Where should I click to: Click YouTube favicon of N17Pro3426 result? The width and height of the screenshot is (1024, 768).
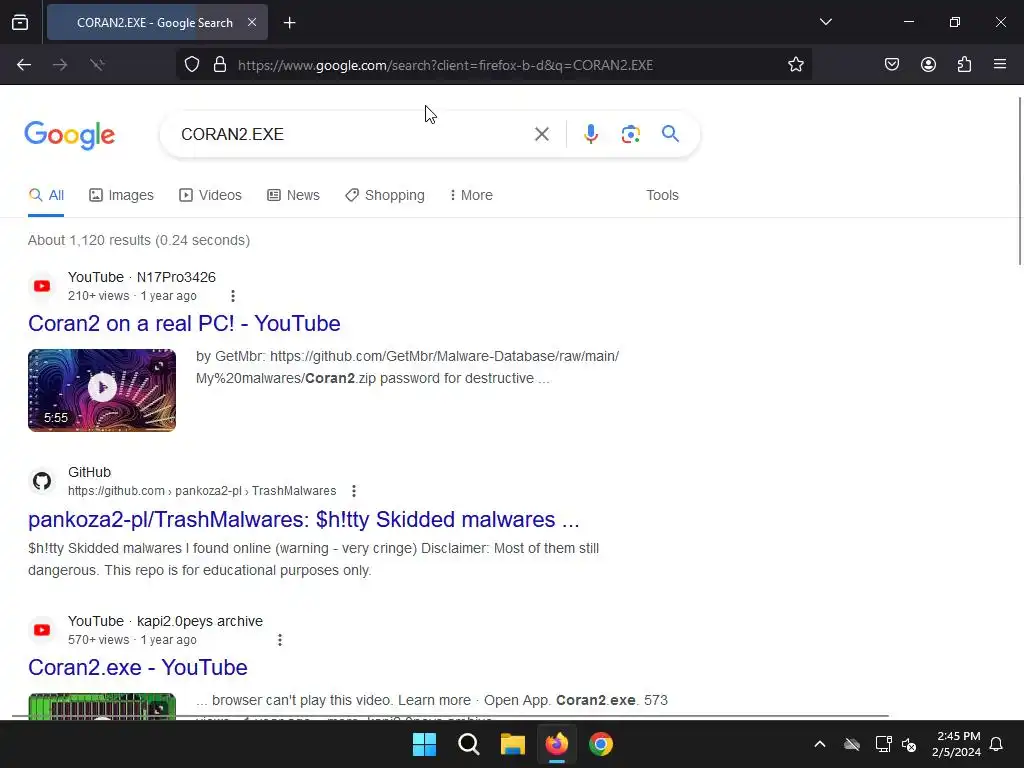(42, 286)
